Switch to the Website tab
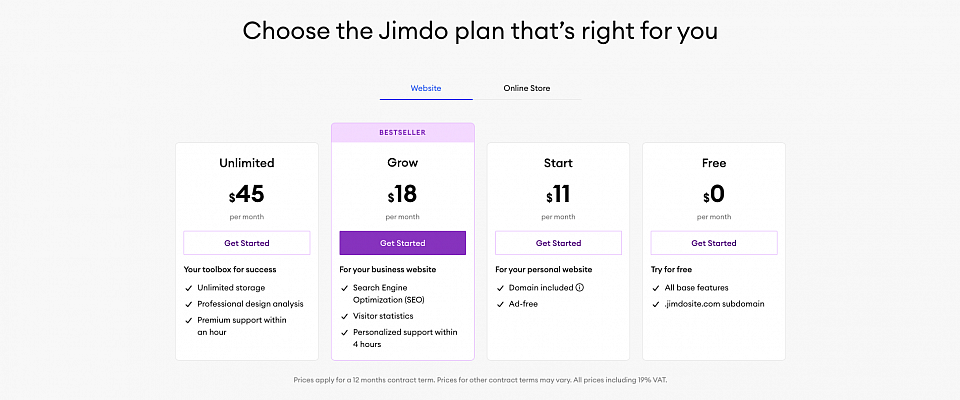The height and width of the screenshot is (400, 960). (426, 89)
